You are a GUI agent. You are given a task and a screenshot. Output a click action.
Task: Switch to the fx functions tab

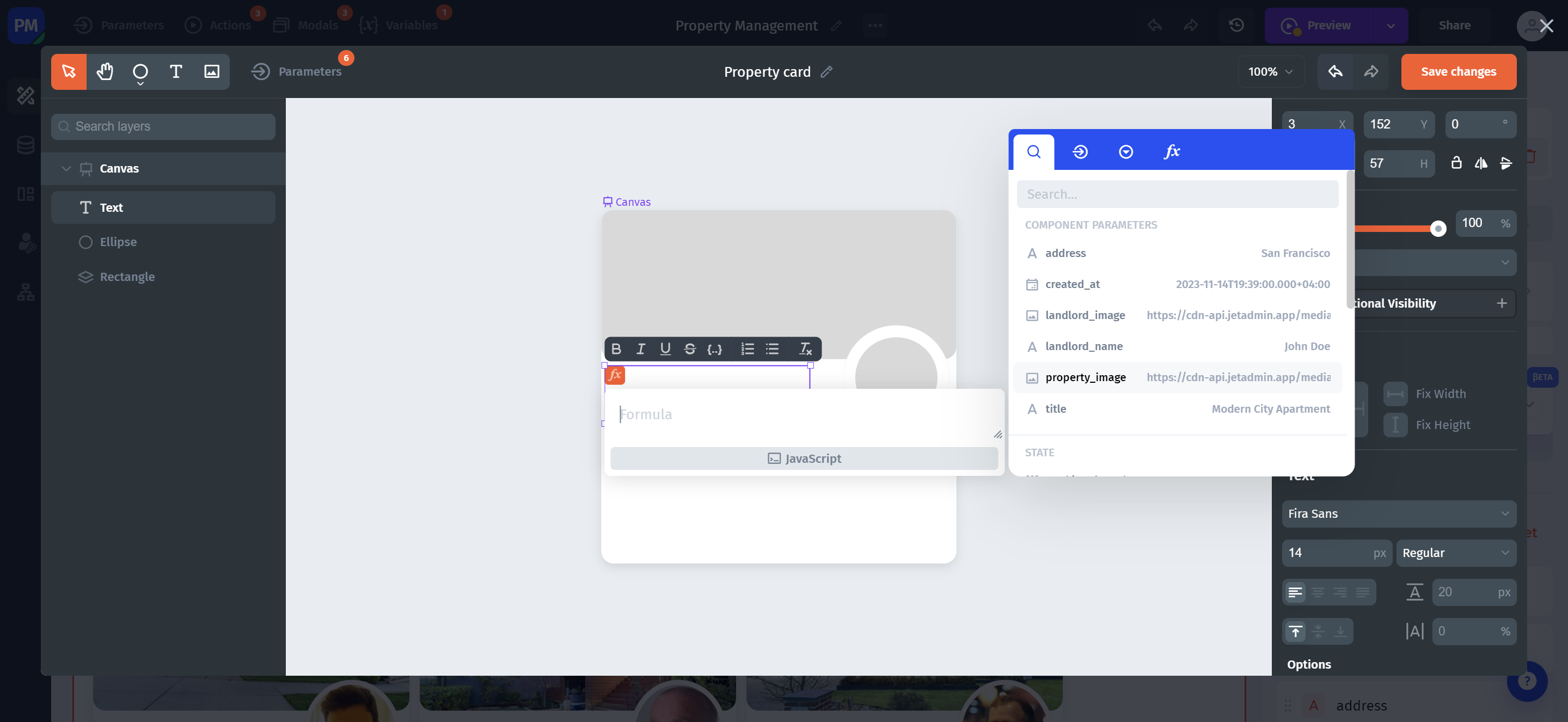tap(1172, 151)
